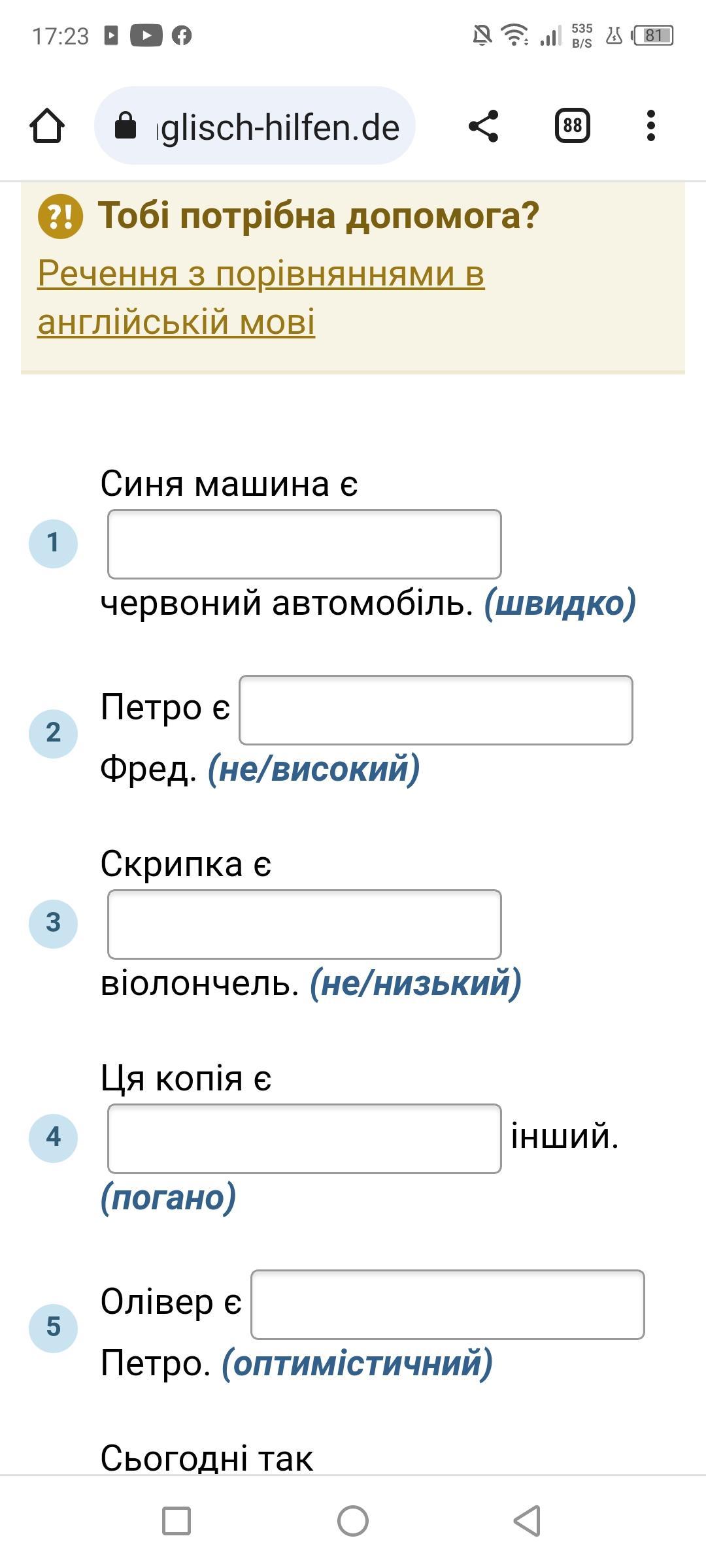Screen dimensions: 706x1568
Task: Tap the Android back navigation triangle
Action: click(527, 1521)
